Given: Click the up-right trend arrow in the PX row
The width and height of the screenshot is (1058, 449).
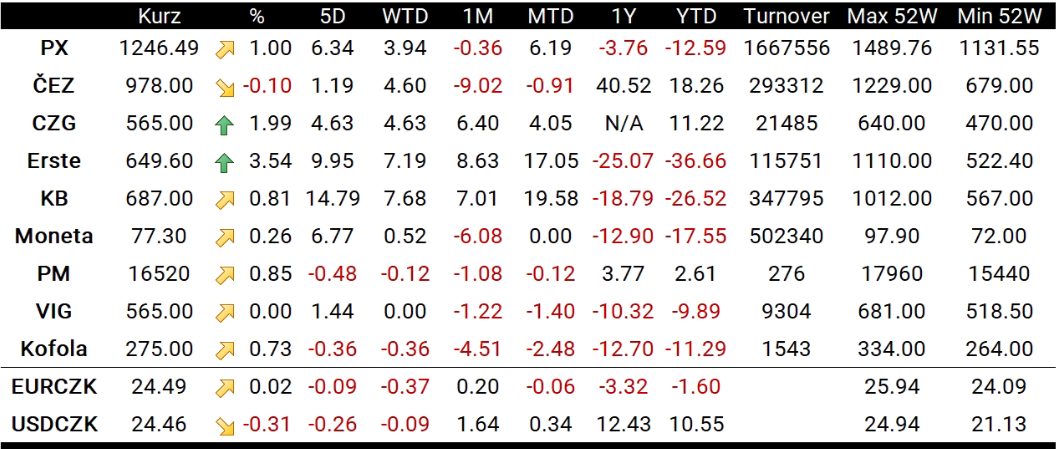Looking at the screenshot, I should click(x=225, y=49).
